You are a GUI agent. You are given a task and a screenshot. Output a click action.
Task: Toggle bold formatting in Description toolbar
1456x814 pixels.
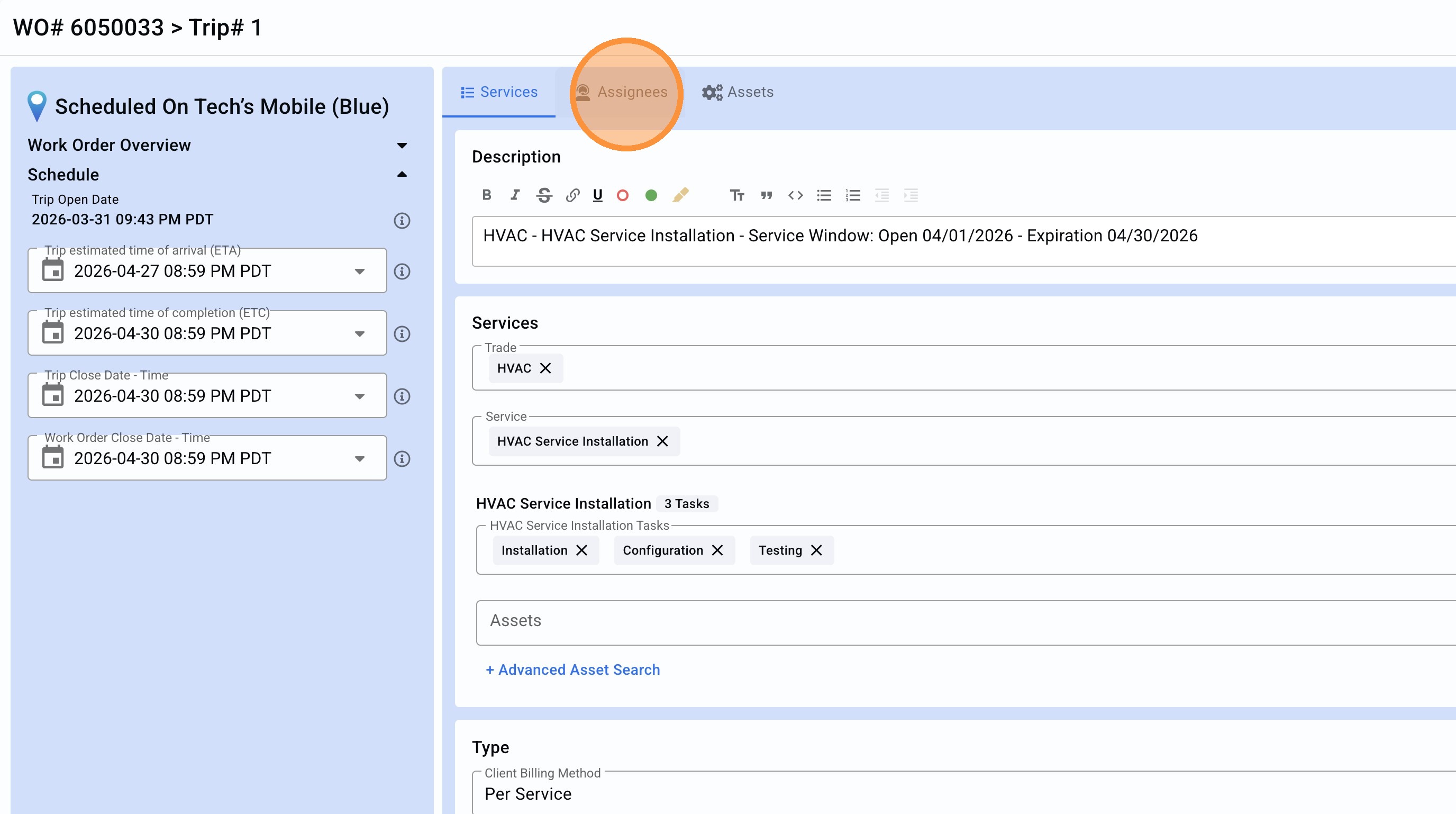point(486,195)
